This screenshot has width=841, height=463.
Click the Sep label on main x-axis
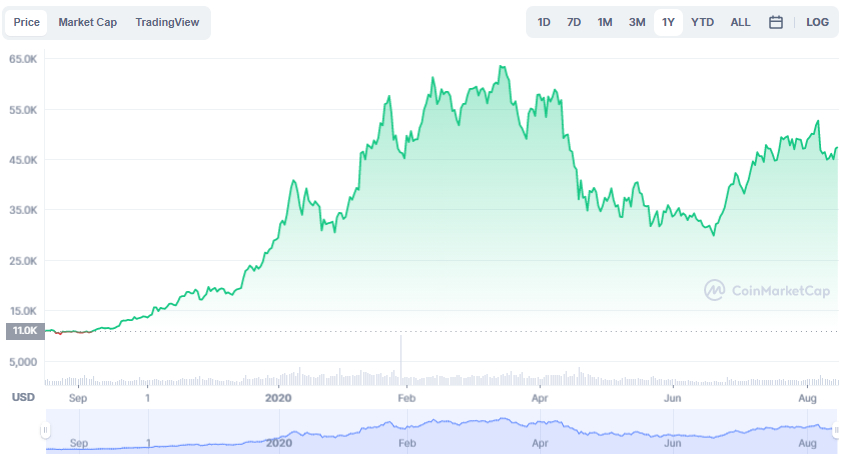pos(78,398)
